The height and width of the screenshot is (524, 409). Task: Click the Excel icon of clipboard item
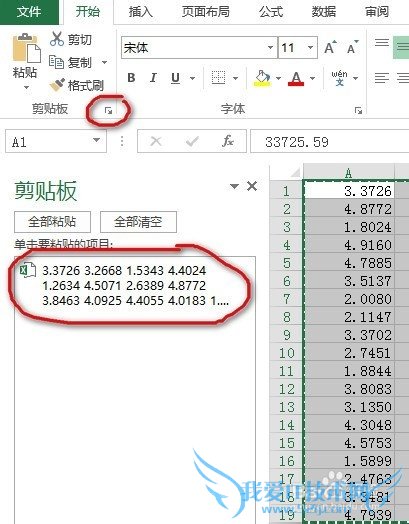tap(28, 270)
